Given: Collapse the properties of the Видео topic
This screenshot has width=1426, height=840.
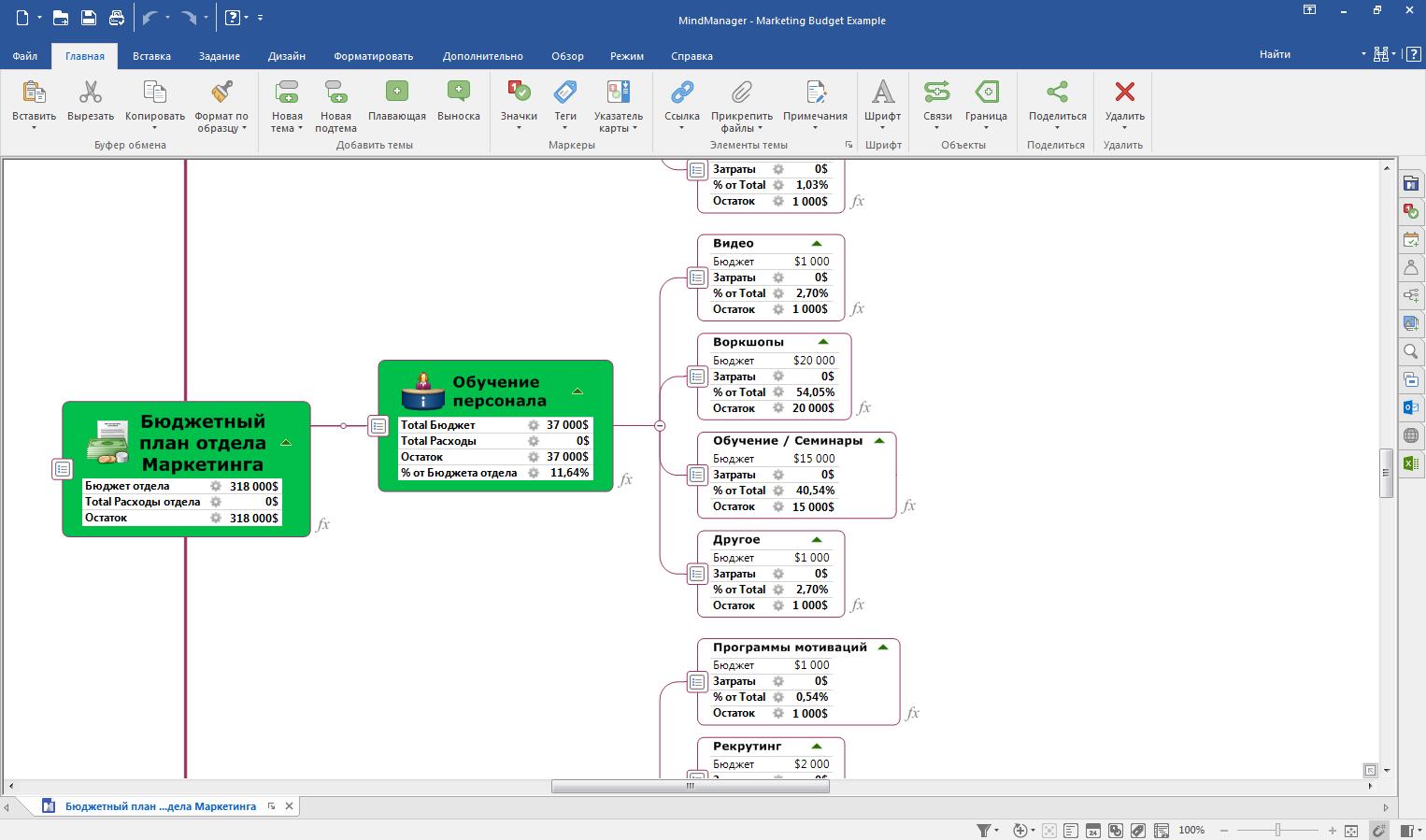Looking at the screenshot, I should click(x=816, y=244).
